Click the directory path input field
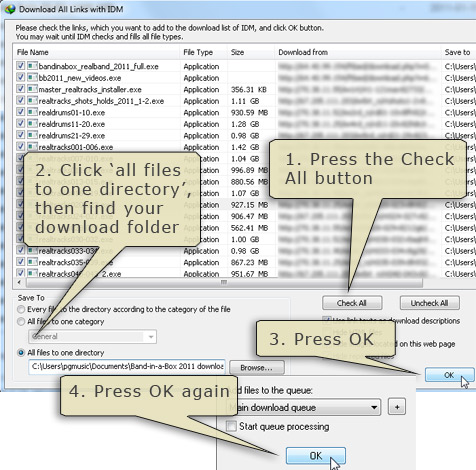Viewport: 476px width, 470px height. (127, 367)
